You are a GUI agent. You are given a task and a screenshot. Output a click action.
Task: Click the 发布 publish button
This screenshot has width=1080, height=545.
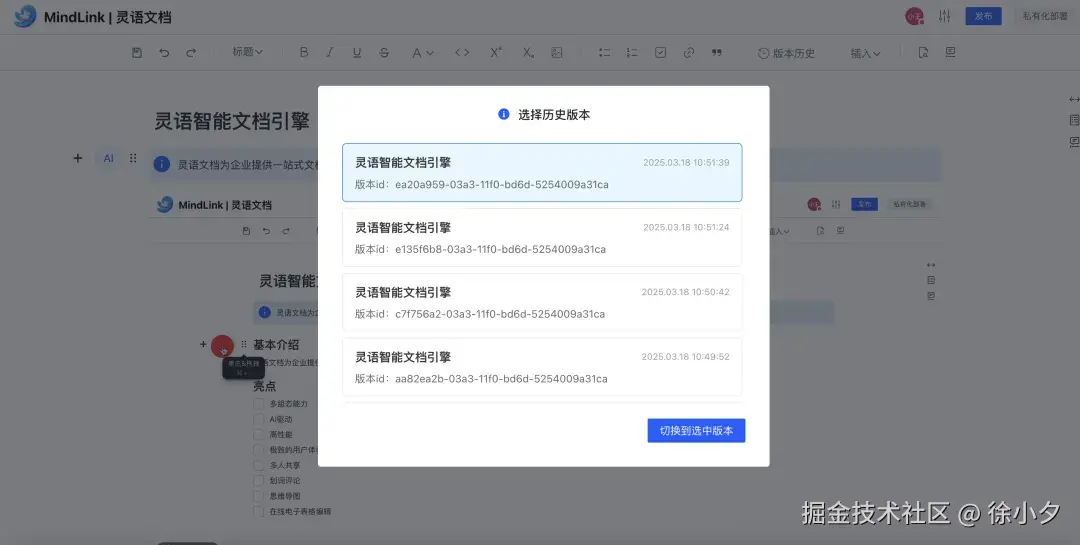(x=984, y=16)
